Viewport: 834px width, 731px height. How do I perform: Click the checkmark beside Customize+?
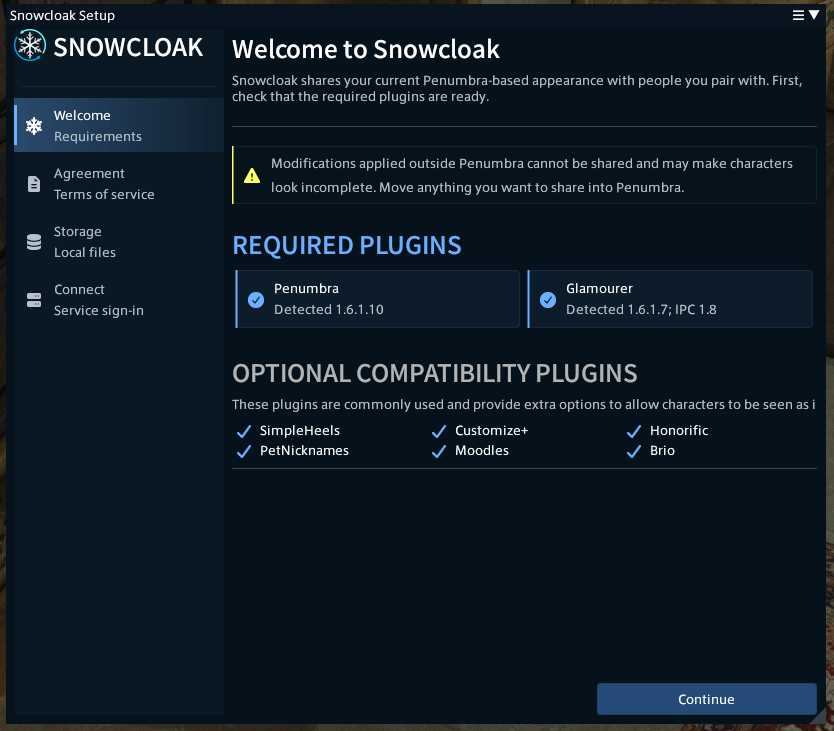[x=439, y=431]
